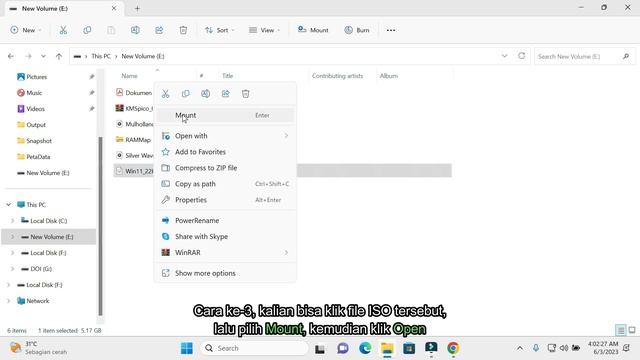Click the Delete trash icon in the toolbar

tap(183, 30)
